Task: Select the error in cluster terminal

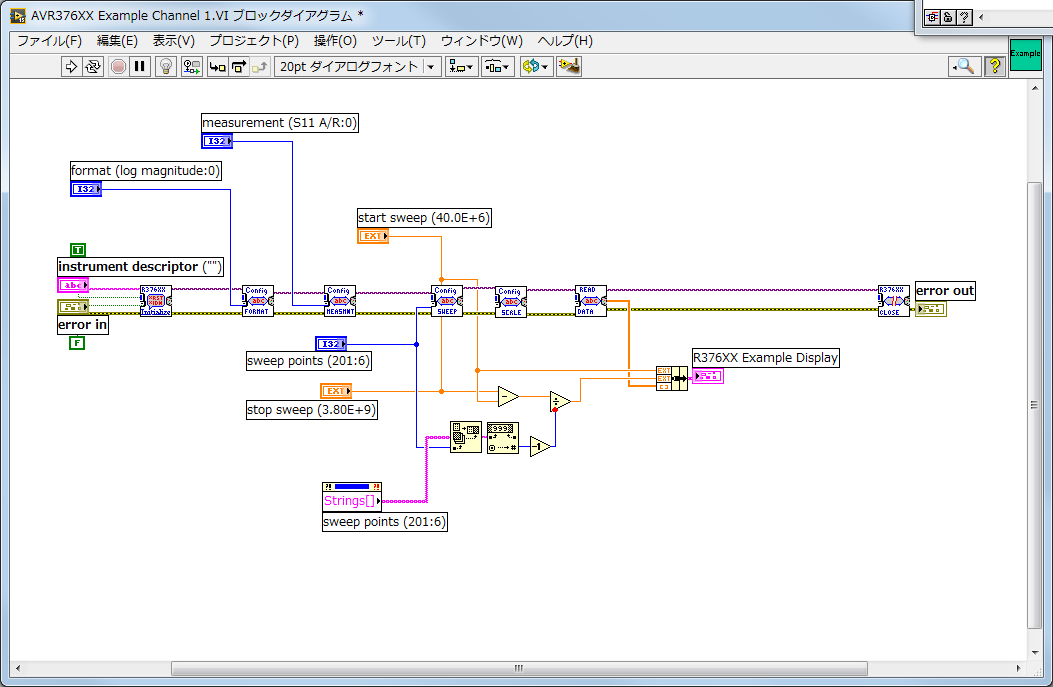Action: [x=73, y=307]
